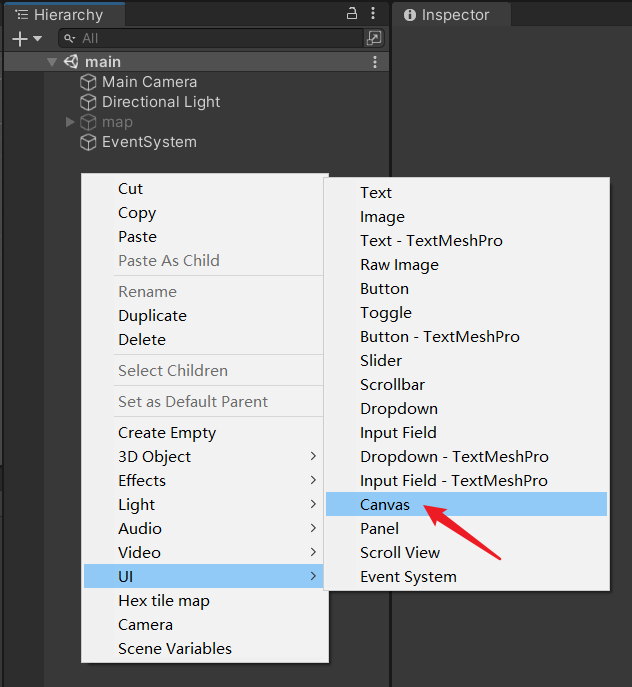Choose Paste from the context menu
This screenshot has height=687, width=632.
(204, 237)
